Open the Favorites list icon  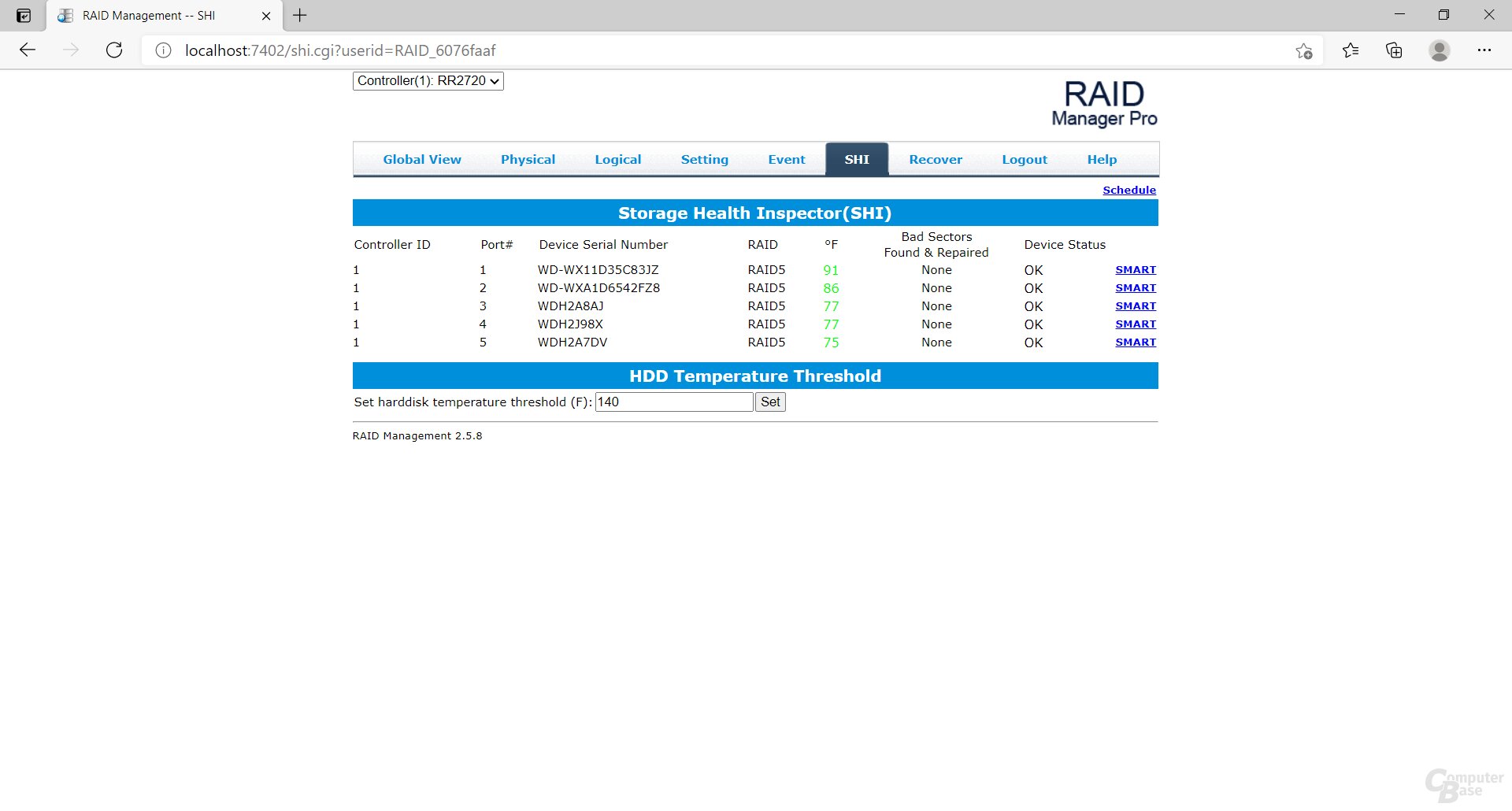click(1351, 50)
